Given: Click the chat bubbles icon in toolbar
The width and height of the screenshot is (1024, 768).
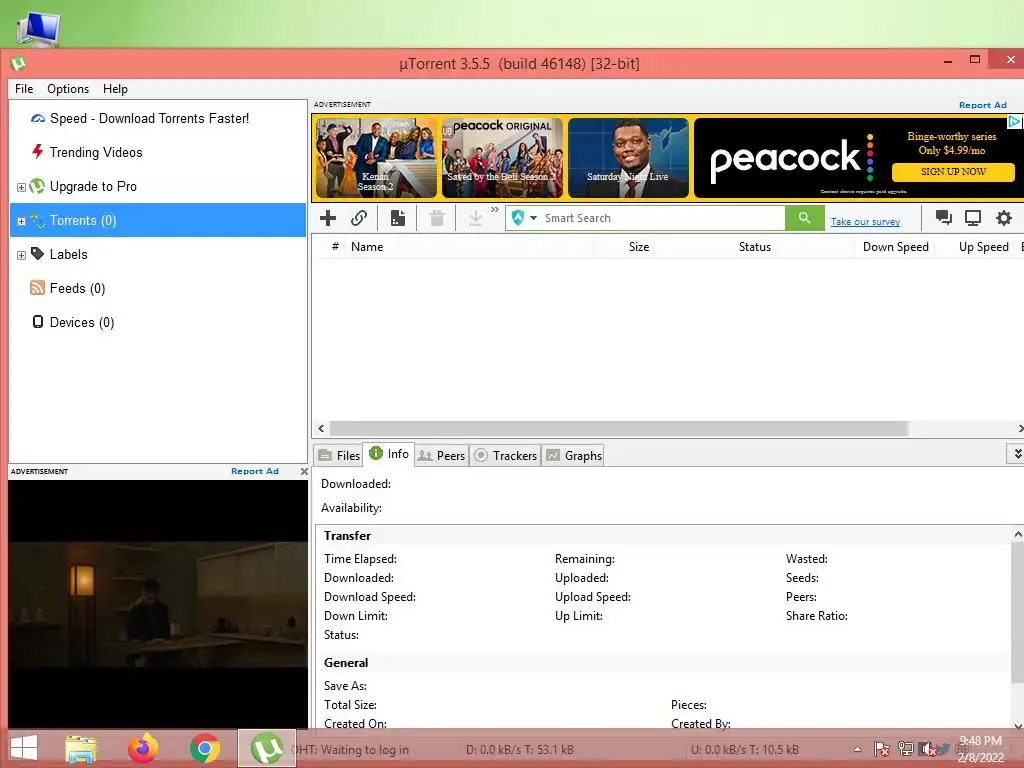Looking at the screenshot, I should pyautogui.click(x=943, y=217).
